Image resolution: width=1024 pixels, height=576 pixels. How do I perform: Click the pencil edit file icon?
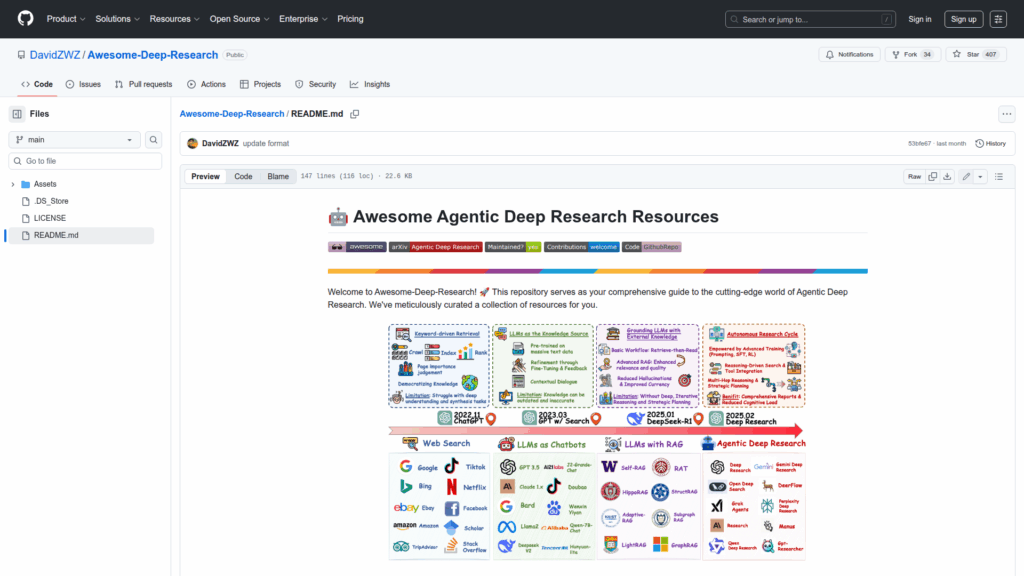[x=966, y=176]
